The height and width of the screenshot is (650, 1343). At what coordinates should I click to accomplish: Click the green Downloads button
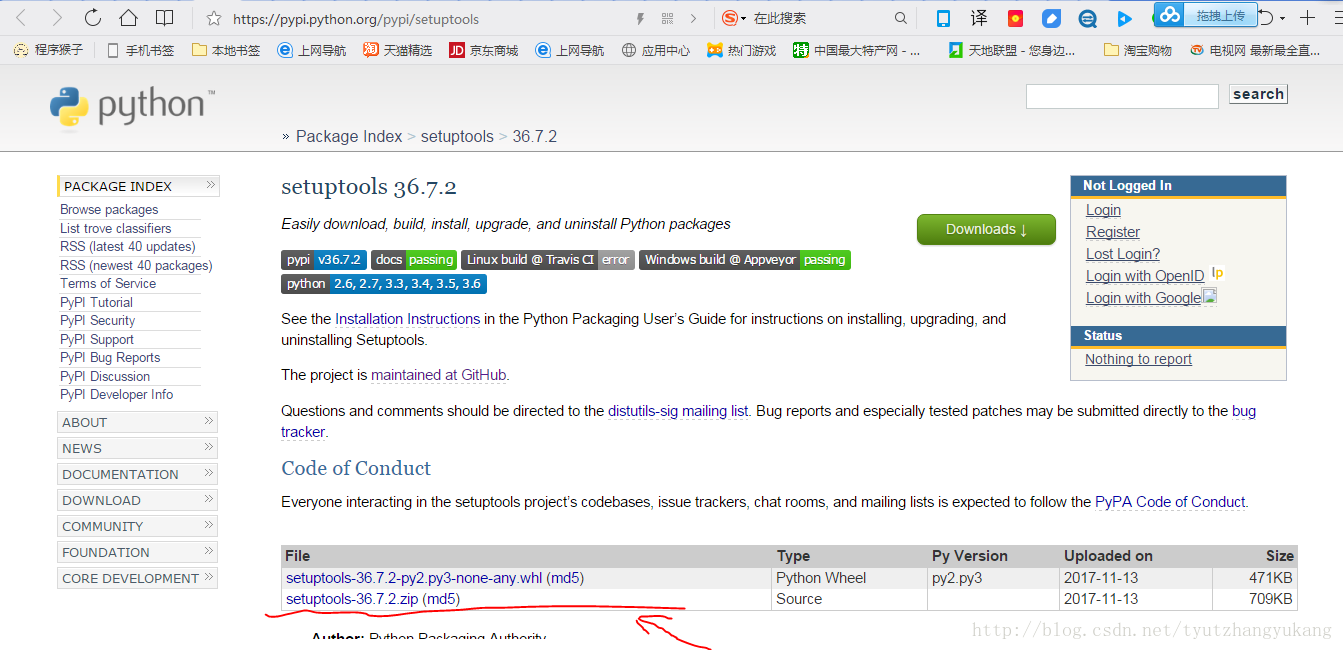(986, 229)
